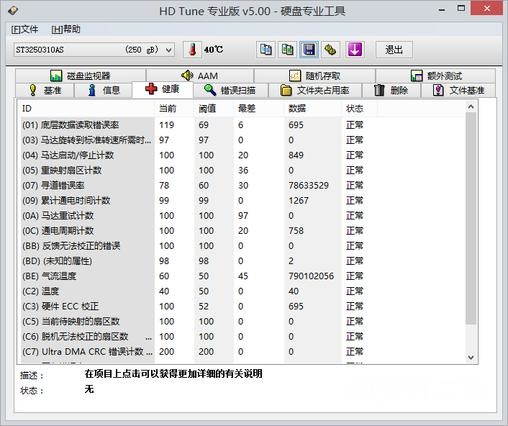Viewport: 508px width, 426px height.
Task: Copy info to clipboard toolbar icon
Action: (x=266, y=50)
